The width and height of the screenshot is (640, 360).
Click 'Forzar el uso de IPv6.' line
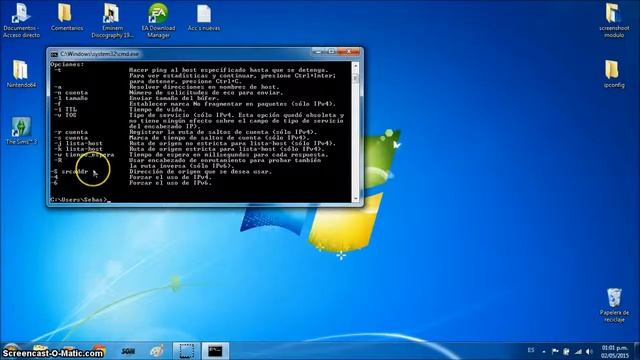tap(171, 183)
